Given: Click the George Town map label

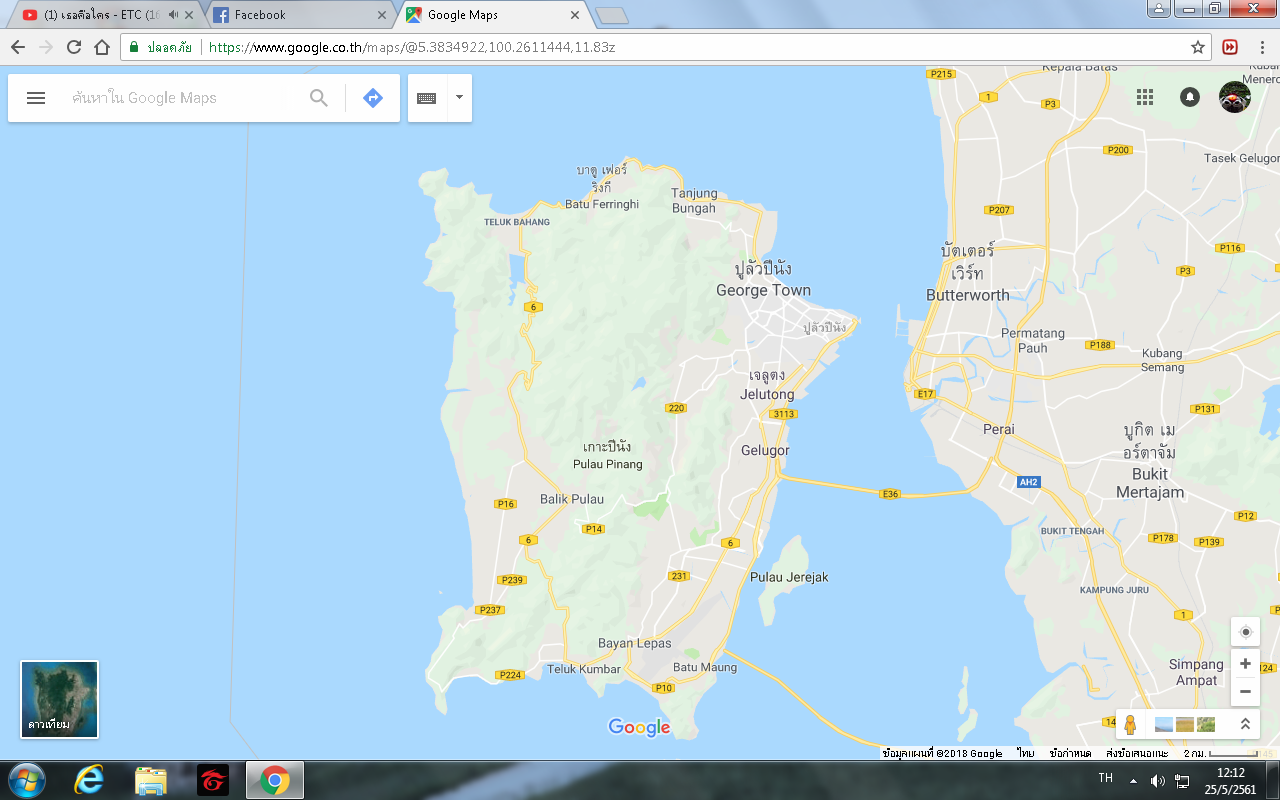Looking at the screenshot, I should click(x=763, y=290).
